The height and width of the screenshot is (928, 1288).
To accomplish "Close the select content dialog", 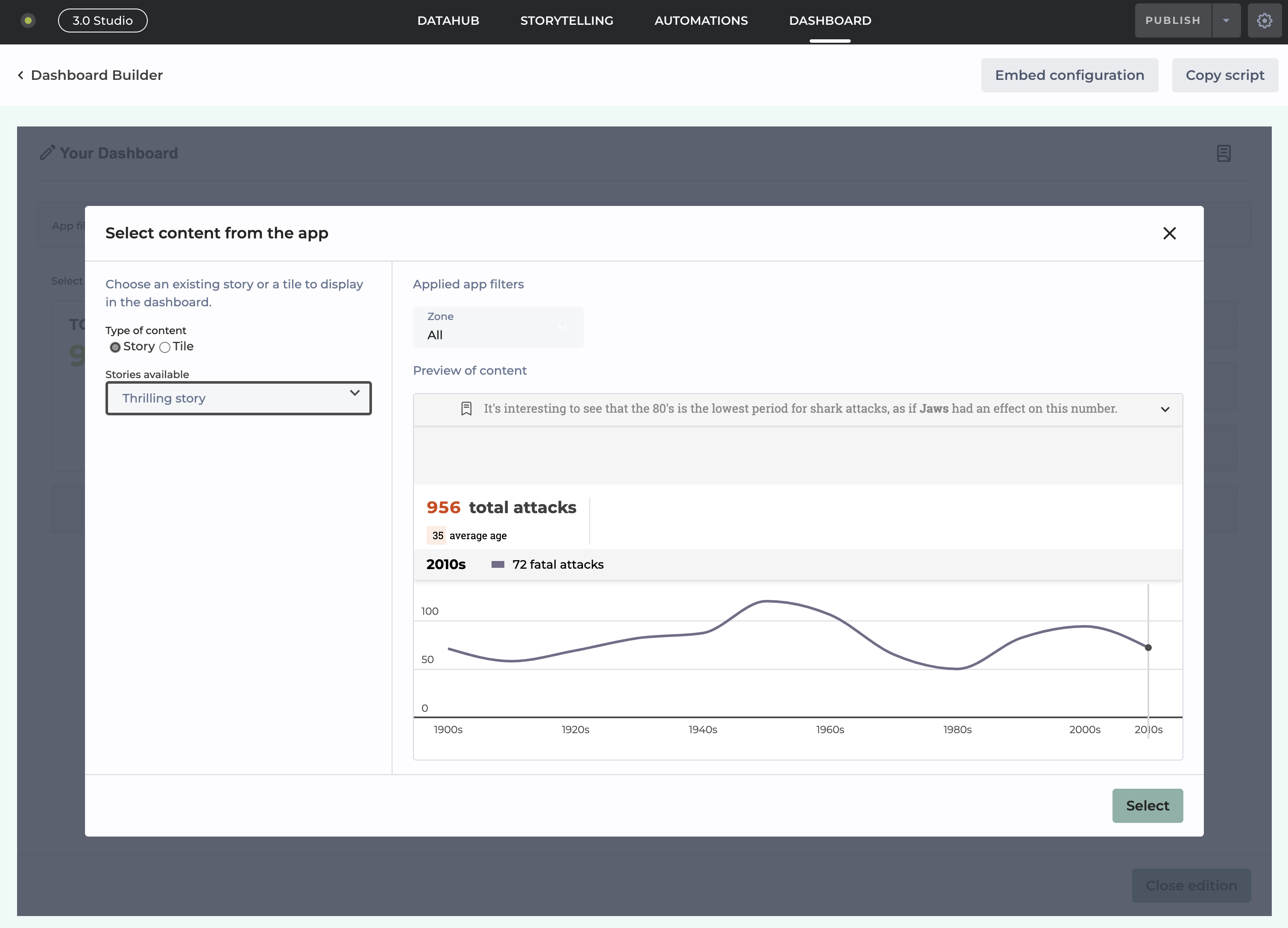I will point(1169,233).
